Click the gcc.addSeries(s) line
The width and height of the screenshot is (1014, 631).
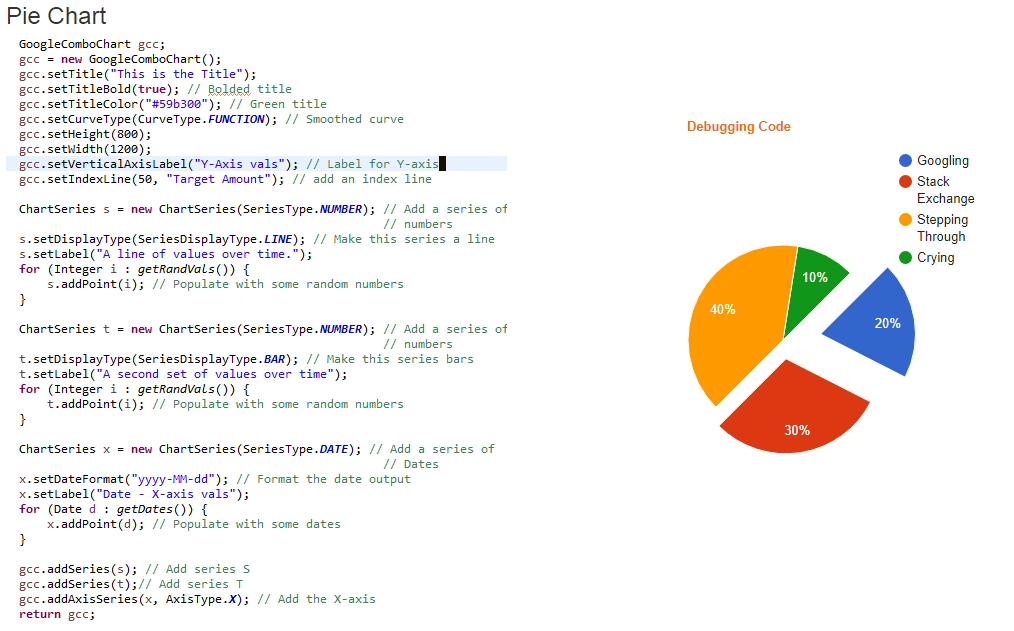(x=134, y=569)
